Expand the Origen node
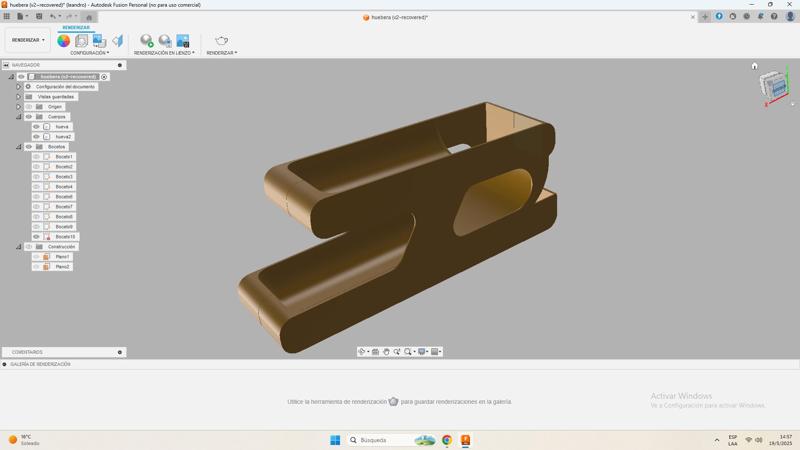 18,107
